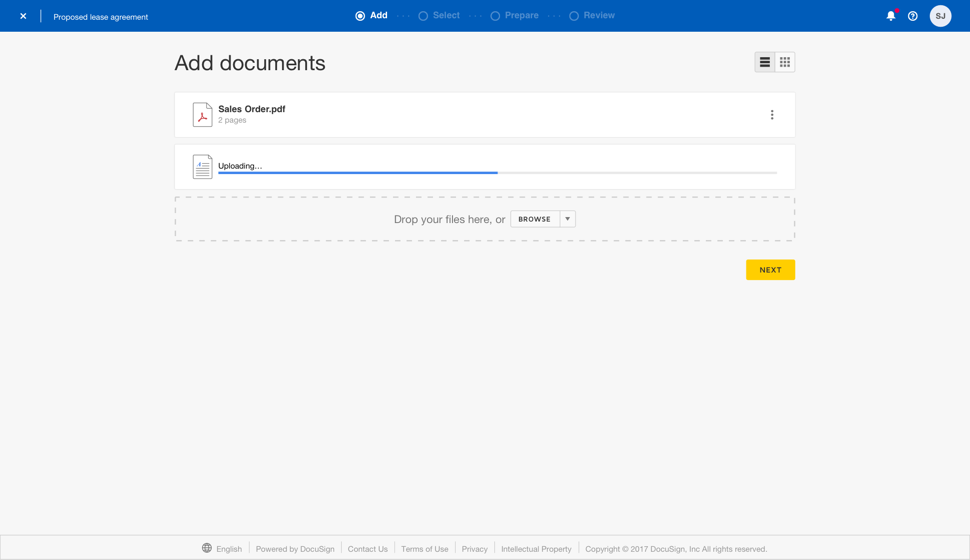Close the envelope with the X icon
Viewport: 970px width, 560px height.
(23, 16)
